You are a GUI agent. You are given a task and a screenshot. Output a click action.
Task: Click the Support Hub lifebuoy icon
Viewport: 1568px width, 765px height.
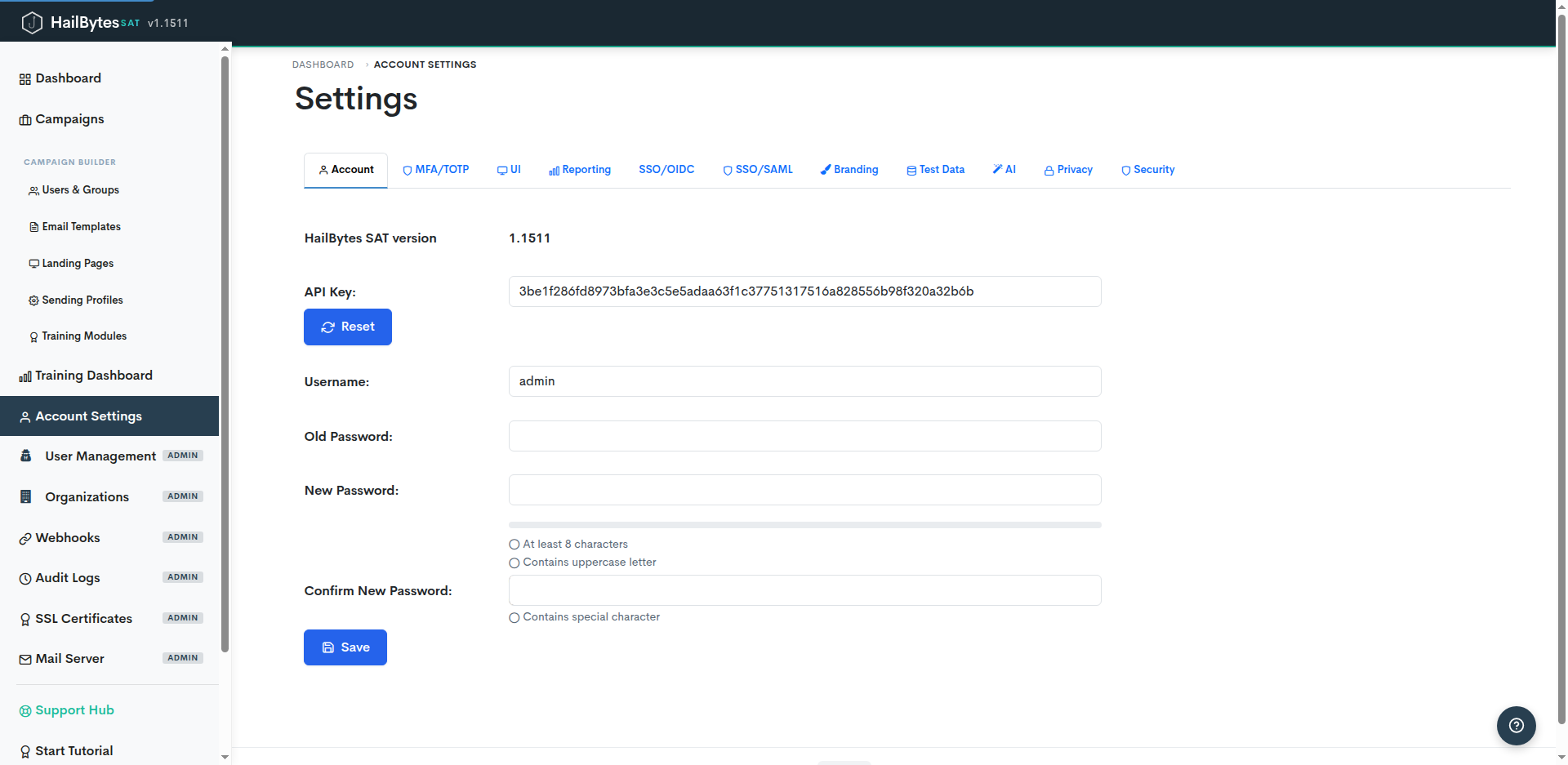[25, 711]
